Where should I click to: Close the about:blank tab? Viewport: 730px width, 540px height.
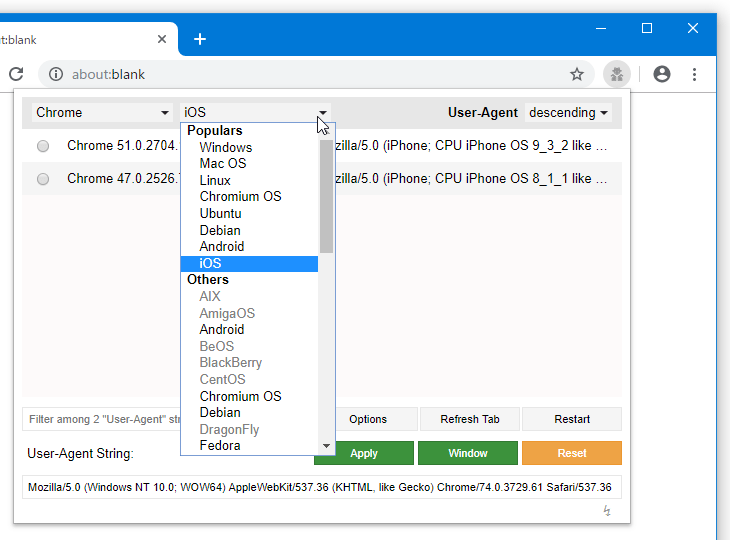pos(162,39)
